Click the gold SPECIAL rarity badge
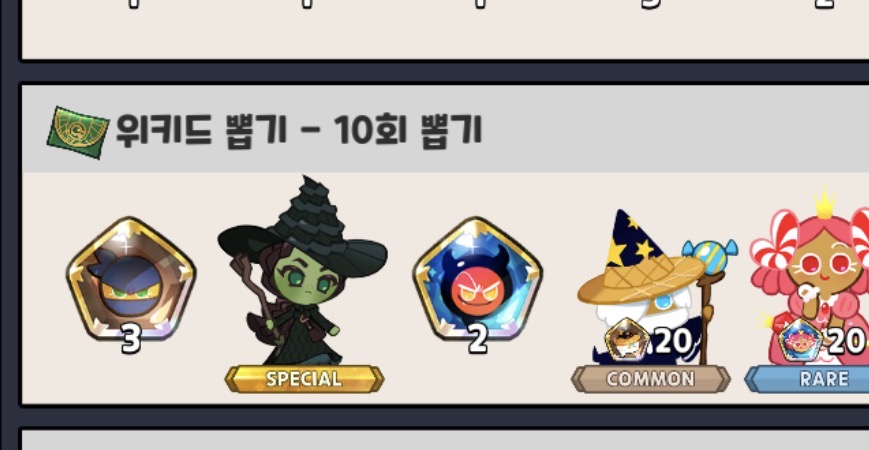The height and width of the screenshot is (450, 869). pos(304,379)
